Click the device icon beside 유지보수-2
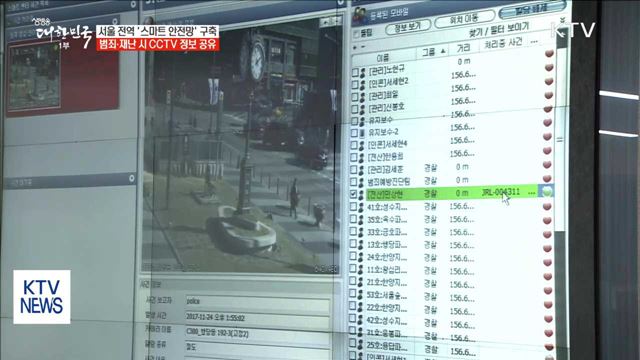Image resolution: width=640 pixels, height=360 pixels. coord(362,133)
